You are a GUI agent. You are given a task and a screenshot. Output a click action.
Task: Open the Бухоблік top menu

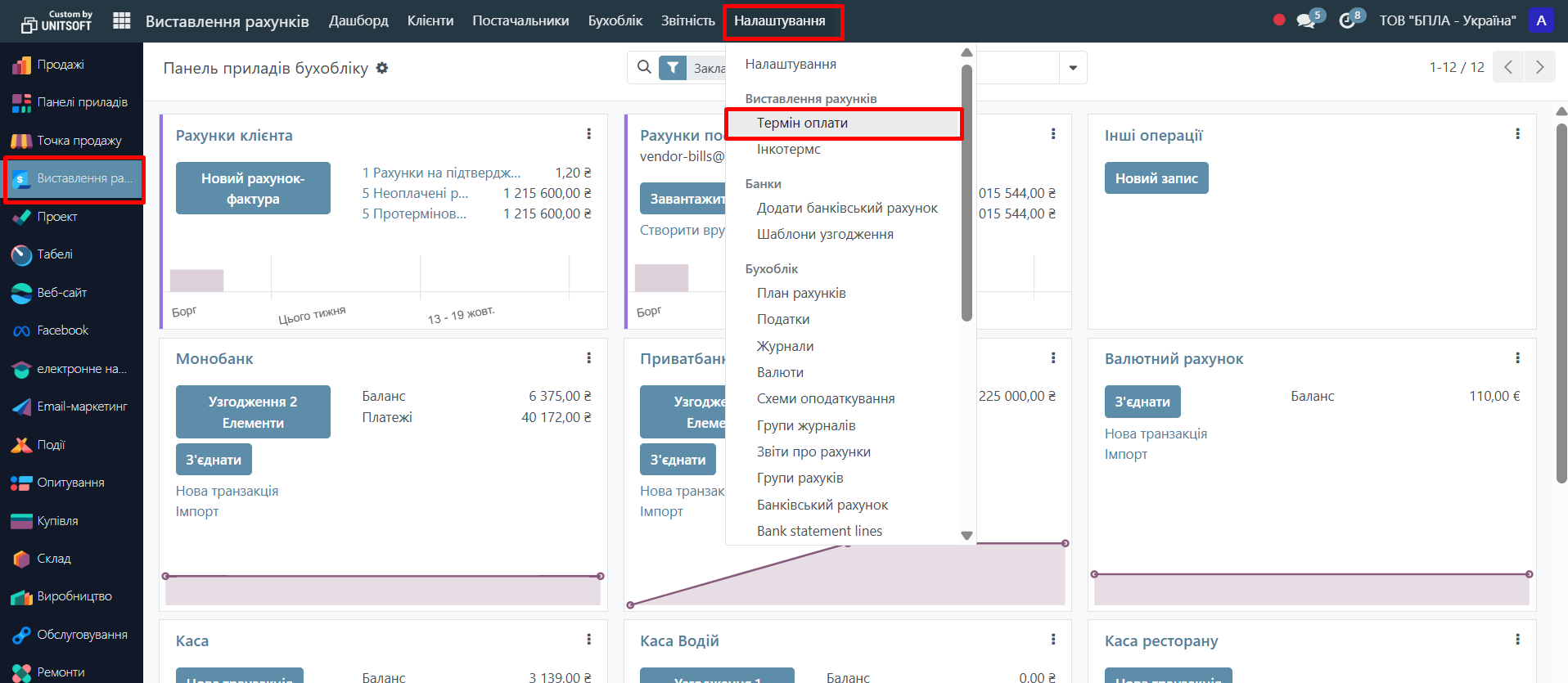(615, 20)
